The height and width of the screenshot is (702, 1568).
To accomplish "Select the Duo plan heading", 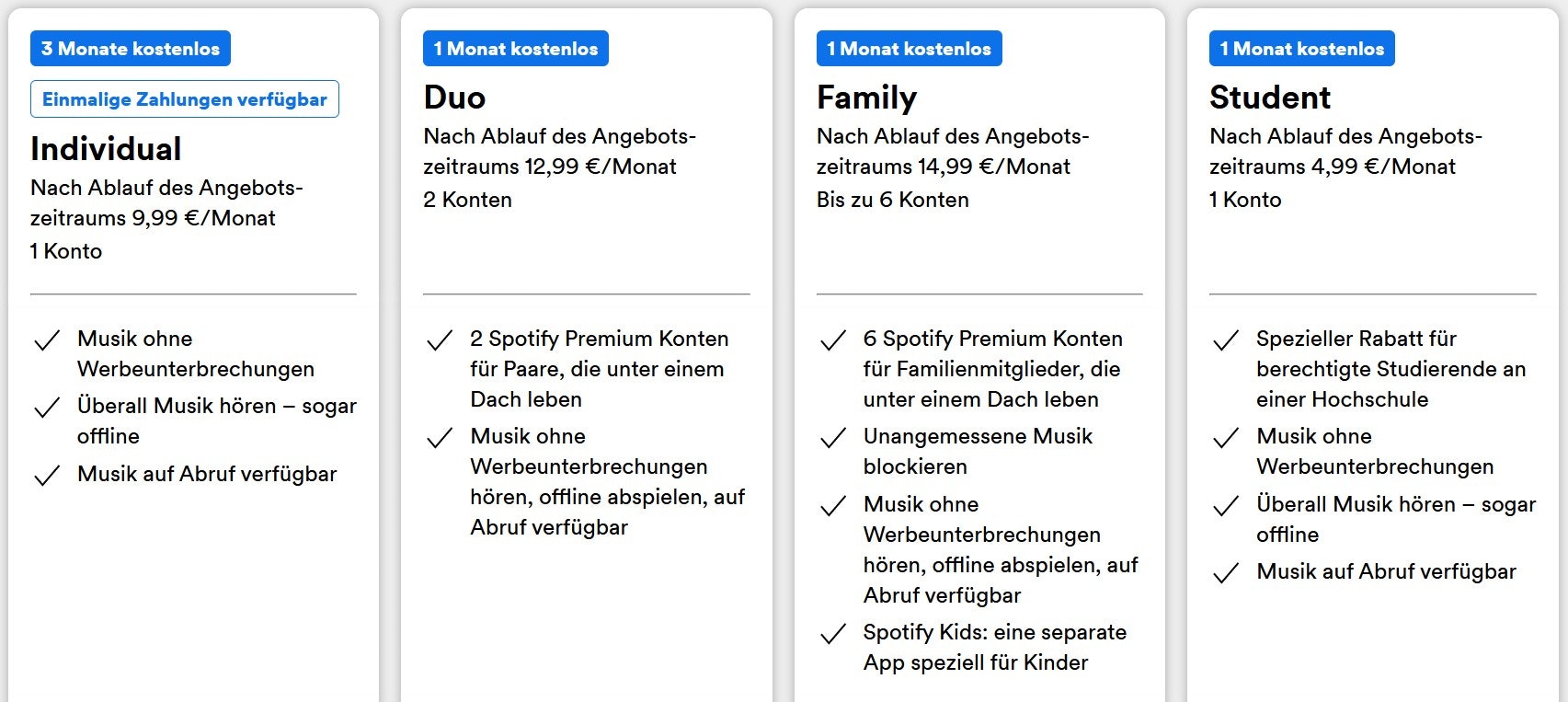I will pyautogui.click(x=454, y=98).
